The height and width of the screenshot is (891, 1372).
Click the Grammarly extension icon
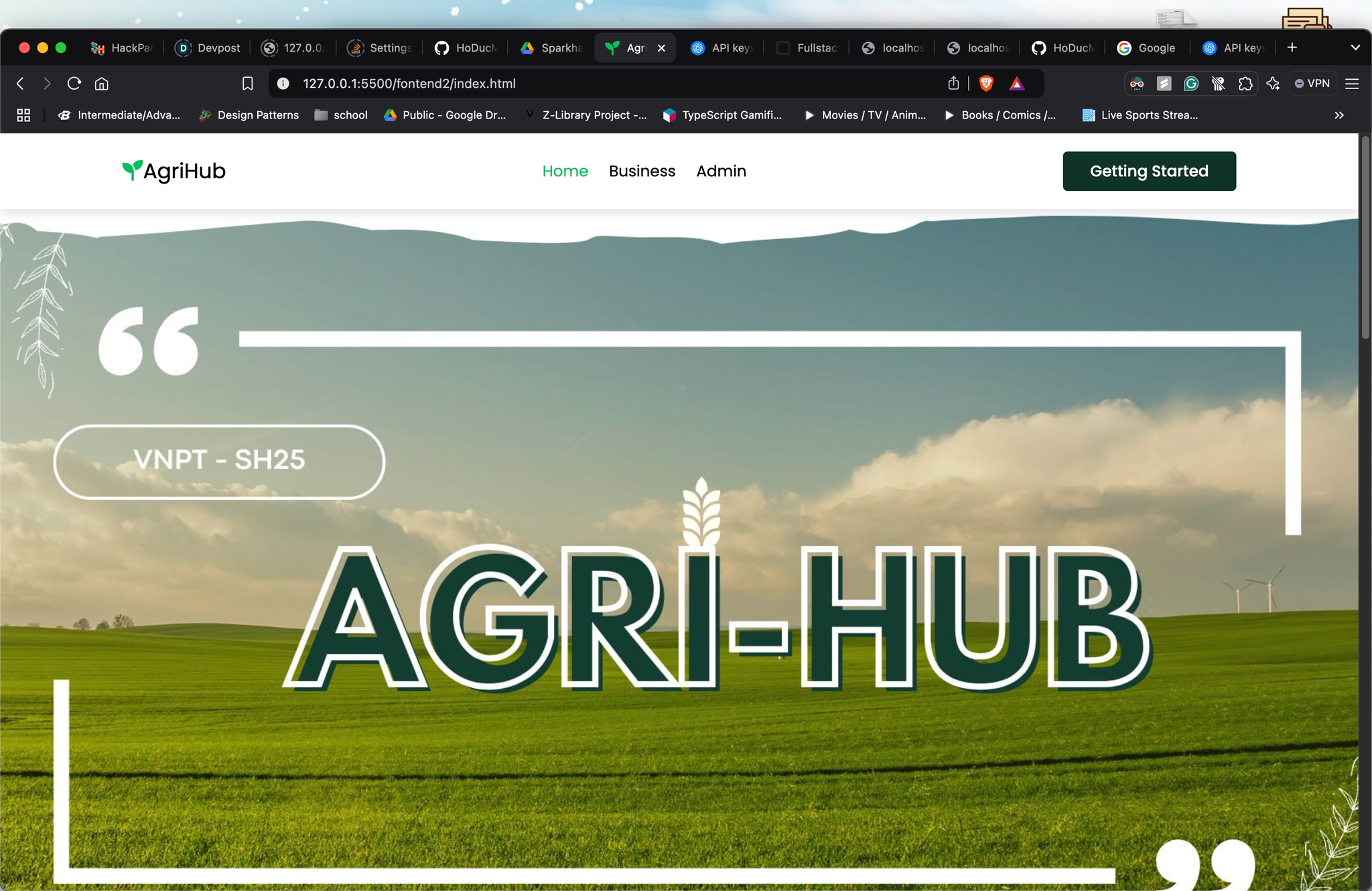coord(1191,84)
